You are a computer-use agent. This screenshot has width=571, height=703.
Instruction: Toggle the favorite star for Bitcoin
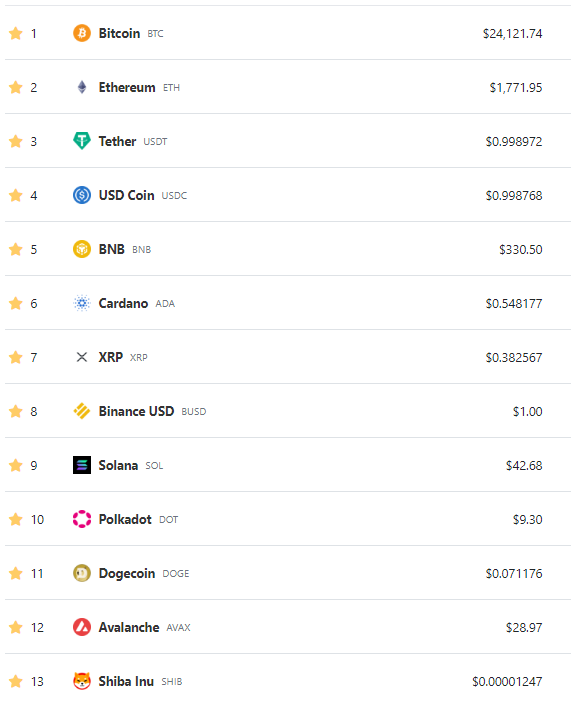pos(16,33)
